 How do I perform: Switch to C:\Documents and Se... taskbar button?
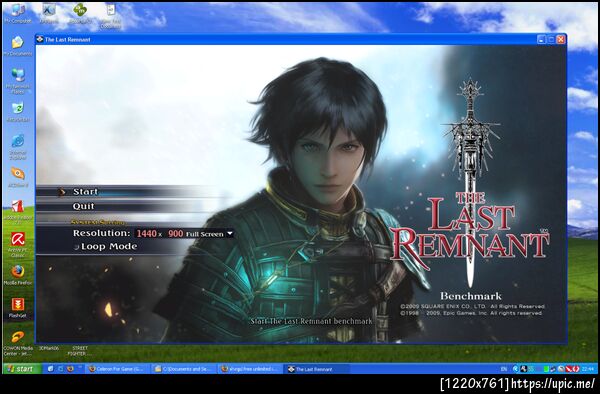pyautogui.click(x=183, y=369)
